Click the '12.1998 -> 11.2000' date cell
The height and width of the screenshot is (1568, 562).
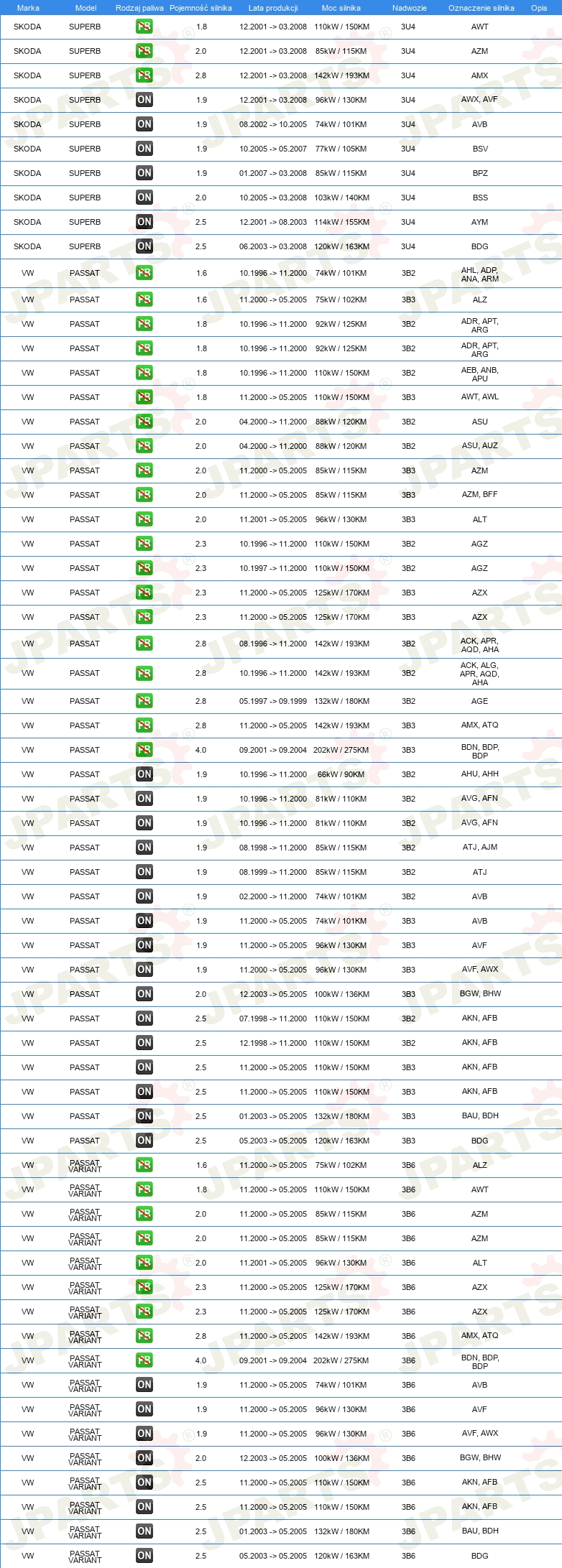[273, 1043]
